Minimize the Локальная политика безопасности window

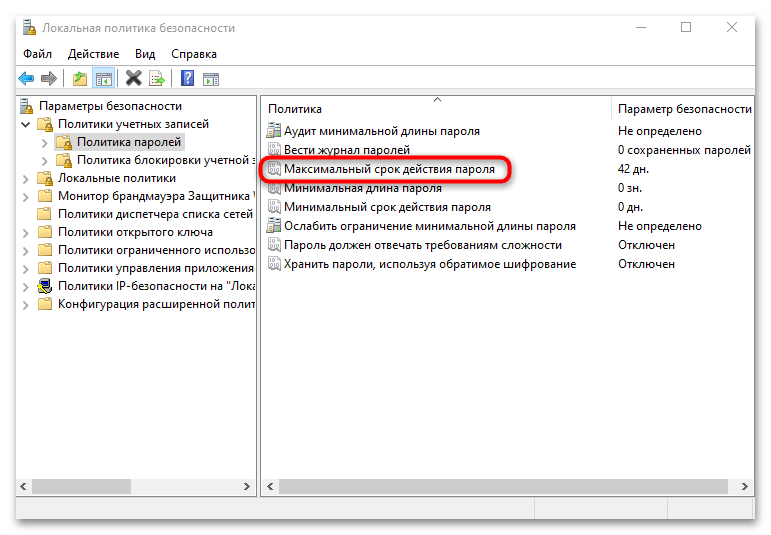coord(641,27)
